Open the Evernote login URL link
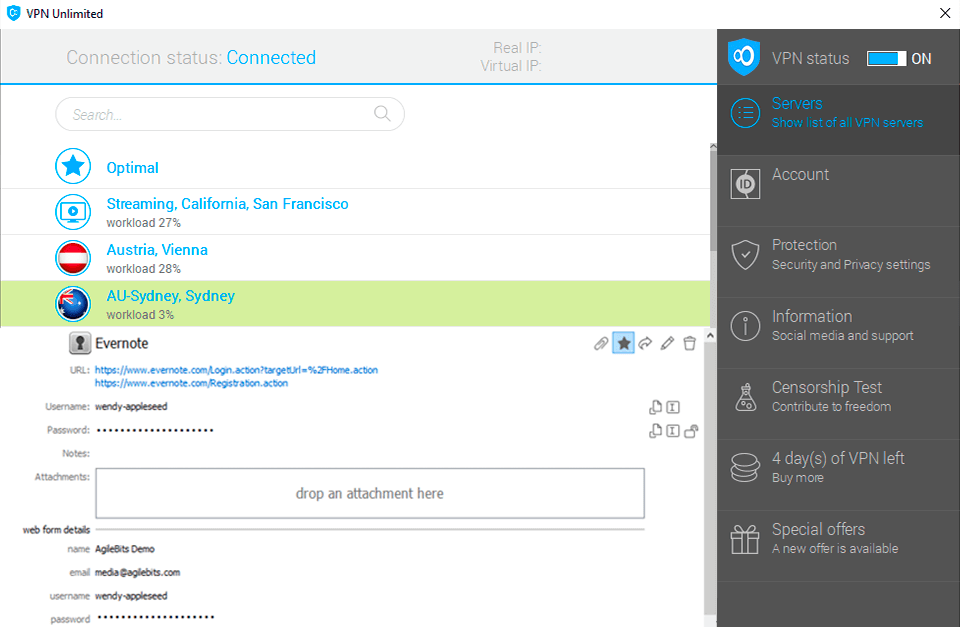The image size is (960, 627). tap(237, 370)
